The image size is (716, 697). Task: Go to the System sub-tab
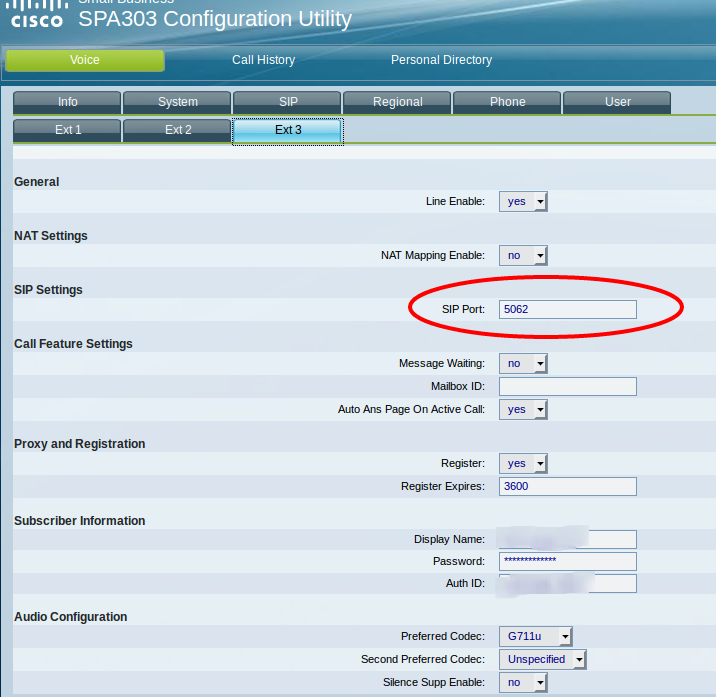coord(177,102)
